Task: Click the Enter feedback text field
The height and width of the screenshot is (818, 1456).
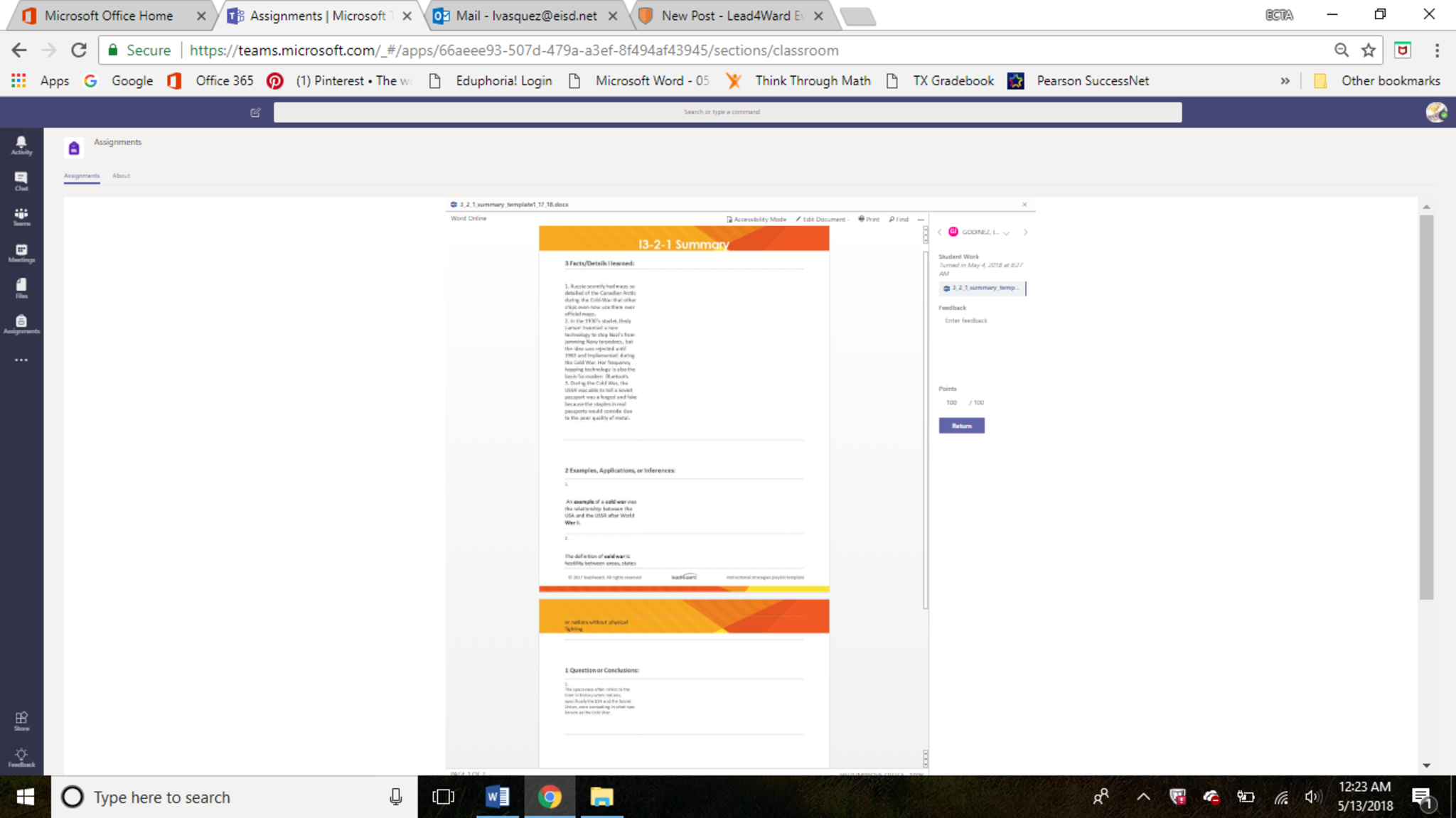Action: pos(981,321)
